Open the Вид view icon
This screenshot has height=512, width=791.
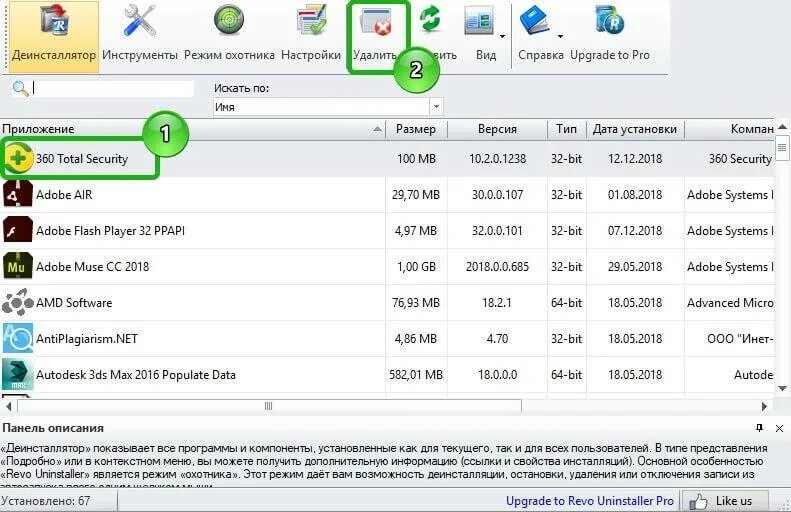pyautogui.click(x=479, y=23)
